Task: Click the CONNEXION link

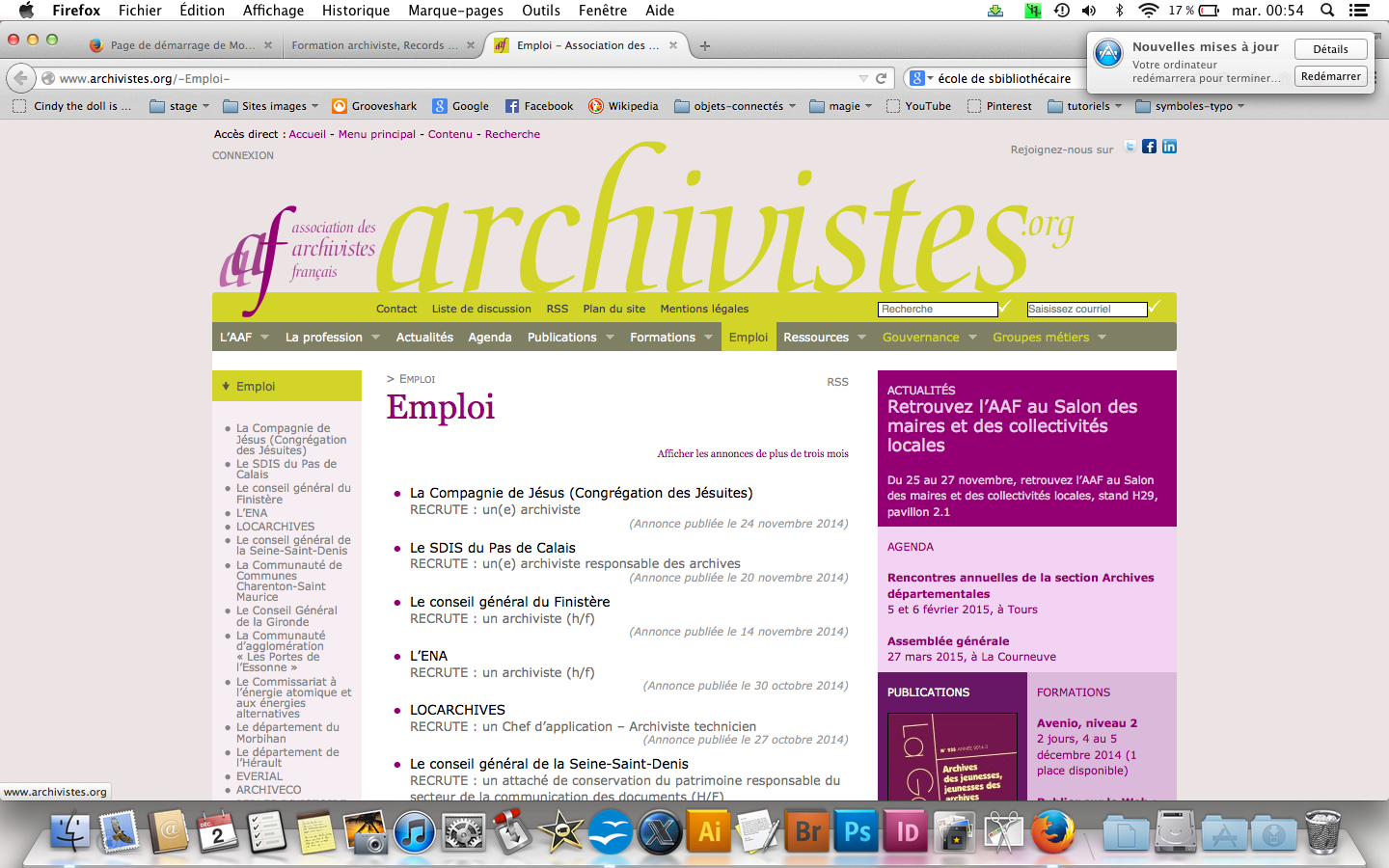Action: click(x=243, y=155)
